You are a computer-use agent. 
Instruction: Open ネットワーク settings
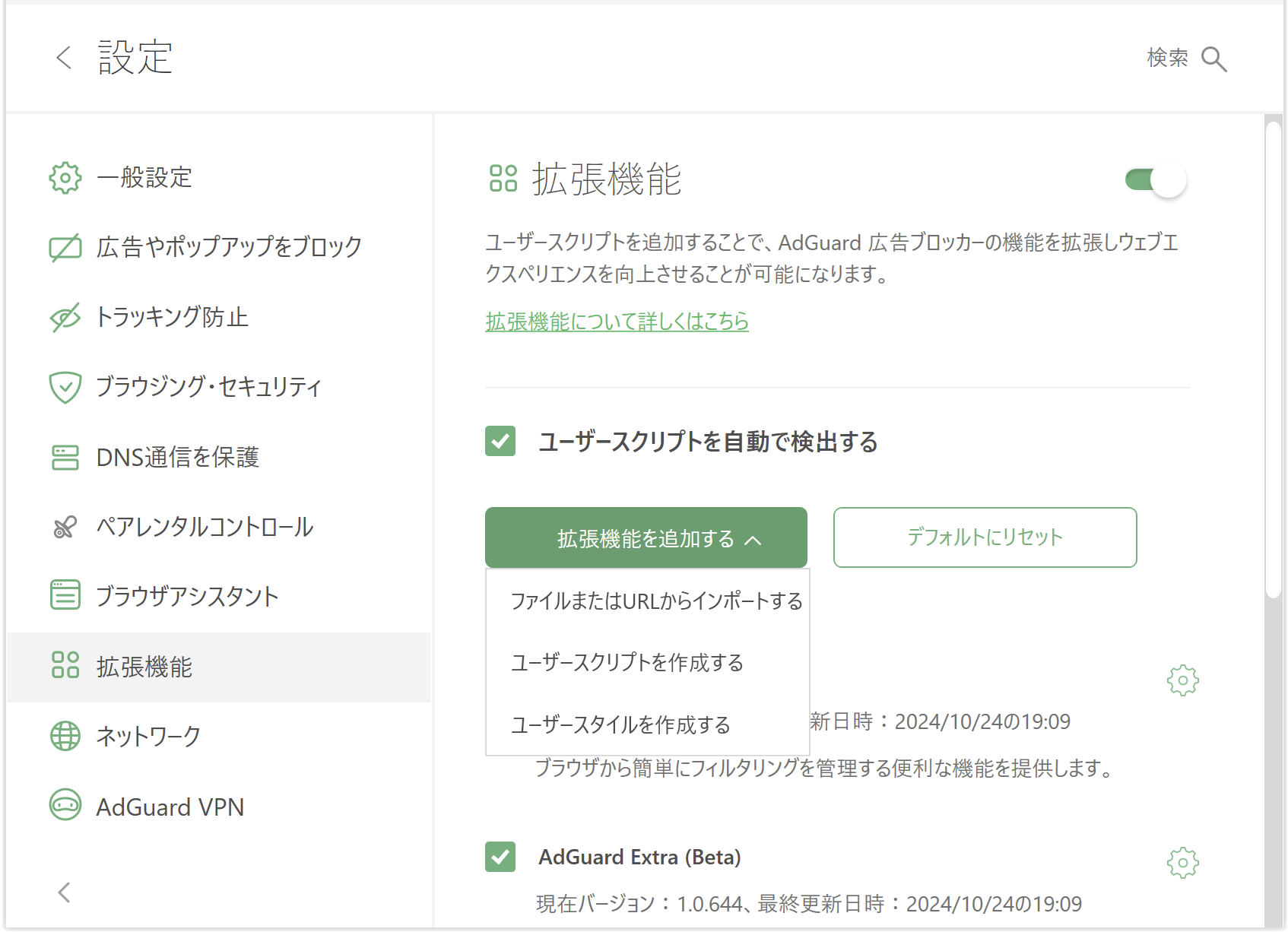pyautogui.click(x=219, y=736)
